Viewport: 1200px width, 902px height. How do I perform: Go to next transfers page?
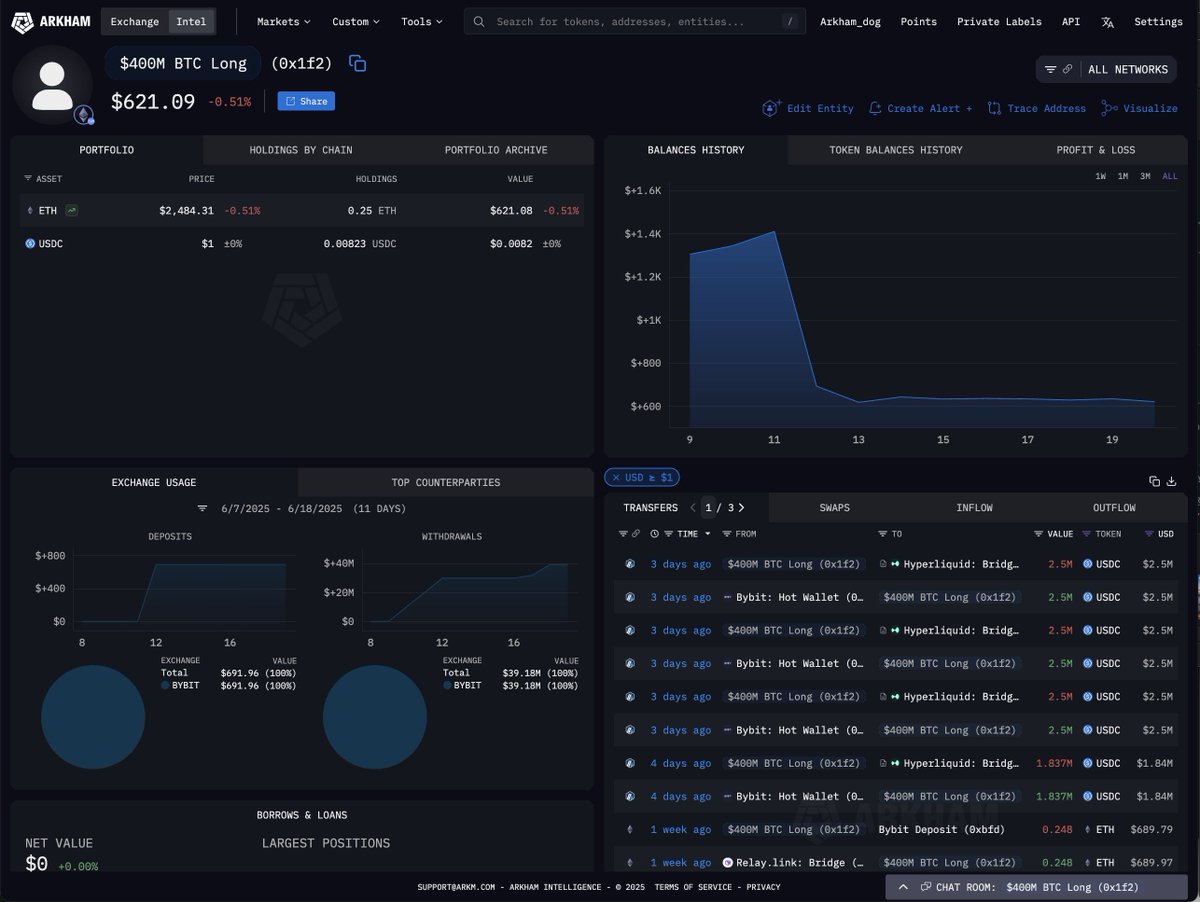point(741,508)
